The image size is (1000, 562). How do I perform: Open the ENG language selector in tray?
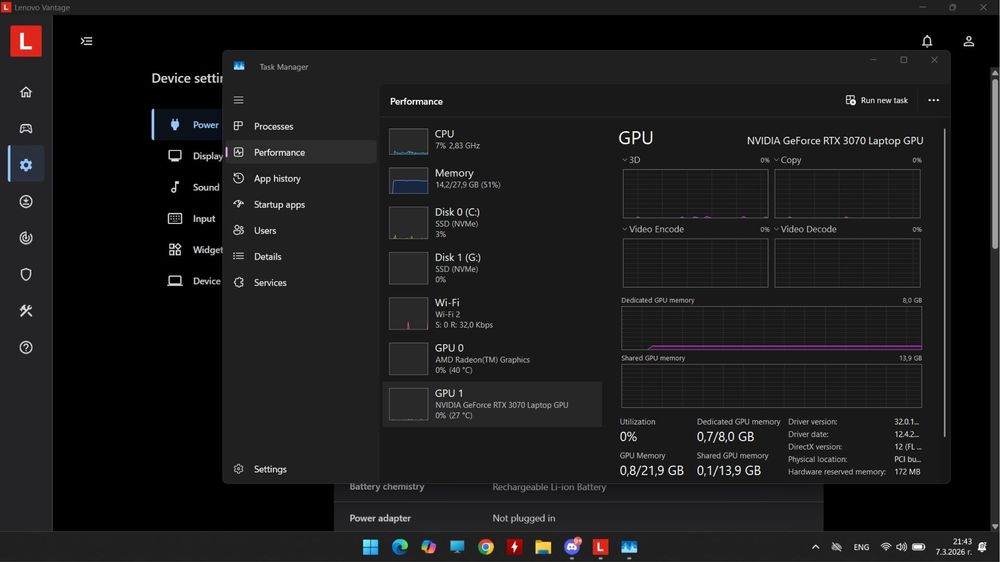click(x=861, y=547)
